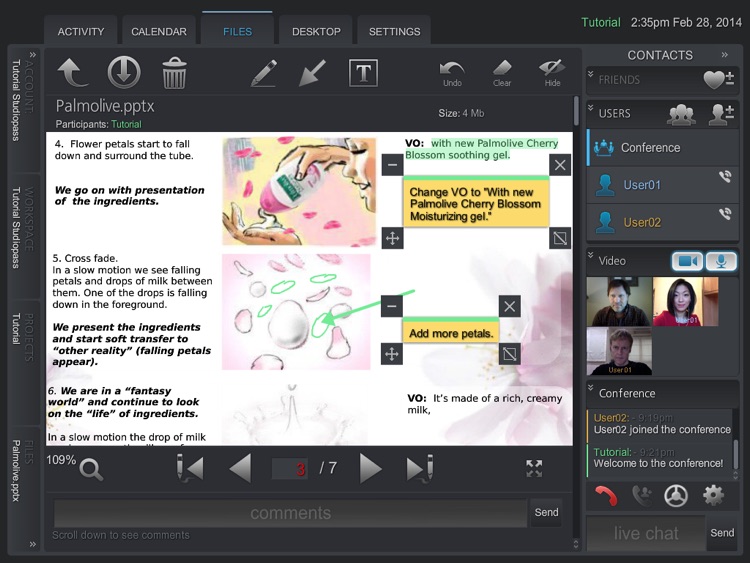Open the DESKTOP tab
750x563 pixels.
pos(316,32)
